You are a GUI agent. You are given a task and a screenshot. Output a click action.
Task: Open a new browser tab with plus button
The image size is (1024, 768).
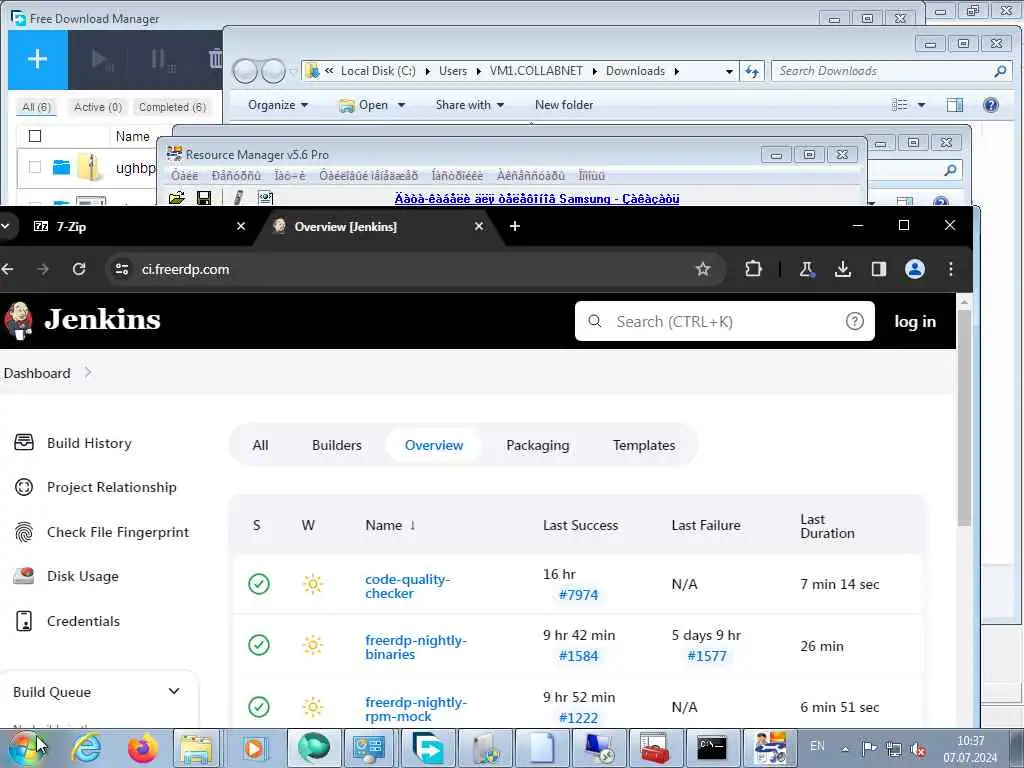click(x=515, y=226)
